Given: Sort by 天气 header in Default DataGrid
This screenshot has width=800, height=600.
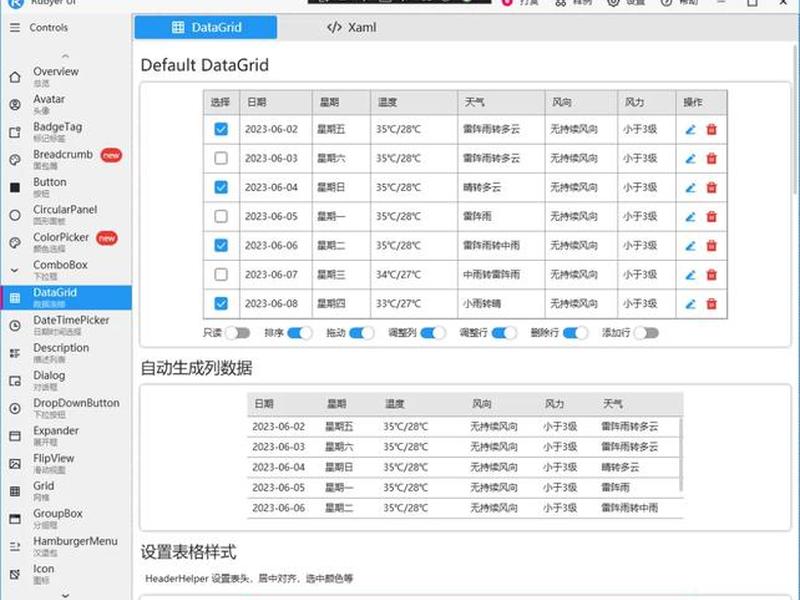Looking at the screenshot, I should click(x=501, y=103).
